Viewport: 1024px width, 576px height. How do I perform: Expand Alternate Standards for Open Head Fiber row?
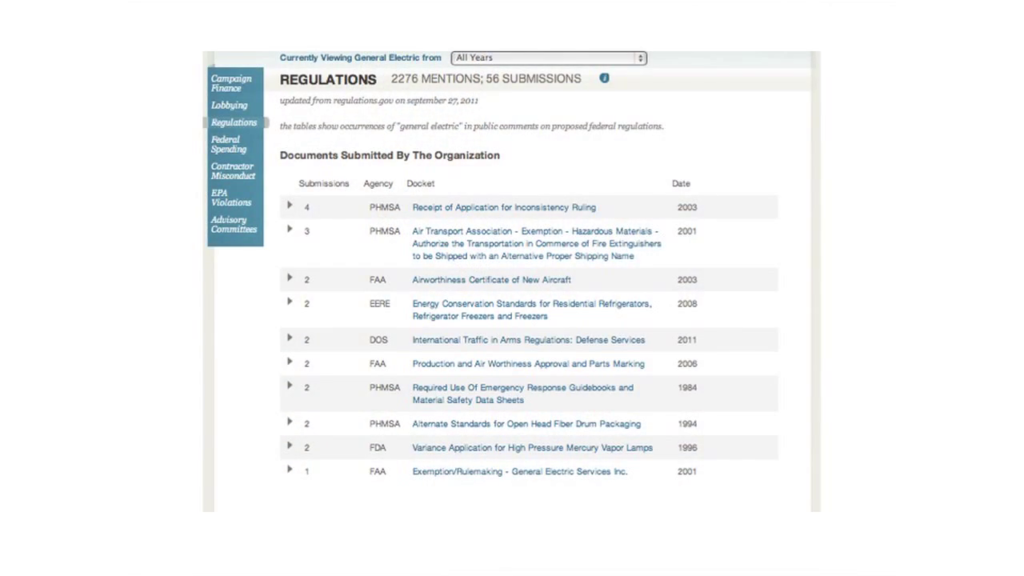290,422
